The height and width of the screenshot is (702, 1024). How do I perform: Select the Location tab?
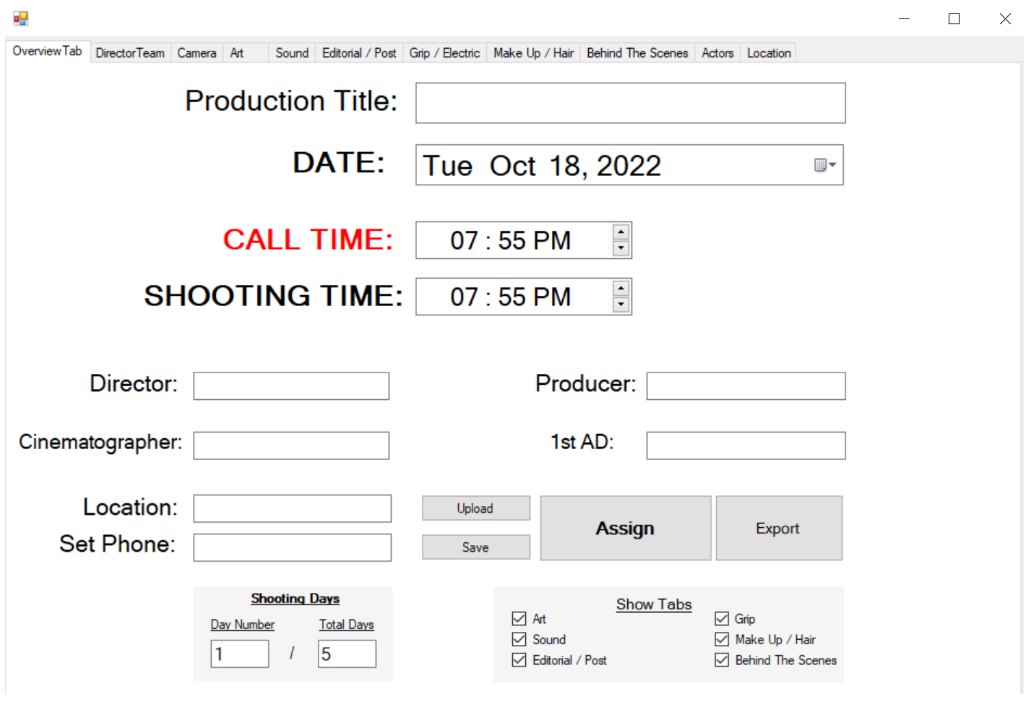tap(769, 53)
